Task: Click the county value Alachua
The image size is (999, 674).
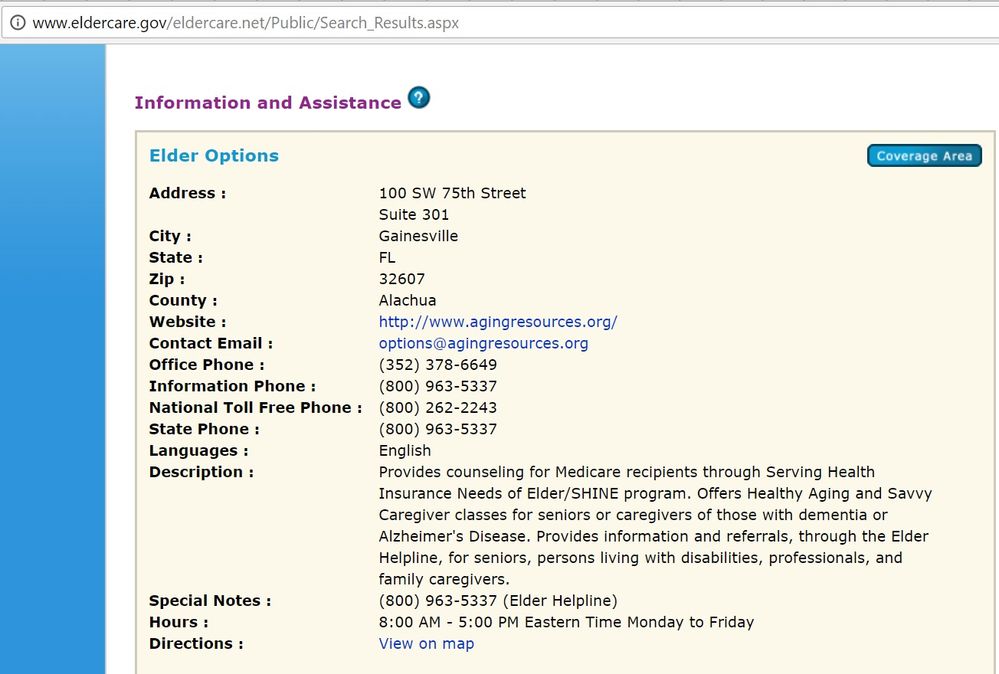Action: point(407,300)
